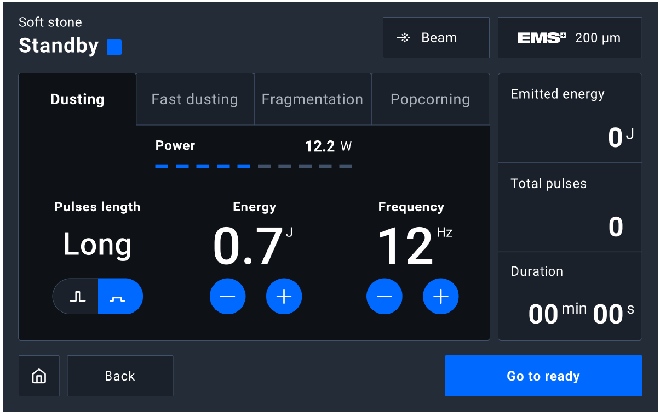Open the Beam settings button
This screenshot has width=660, height=414.
click(x=435, y=38)
